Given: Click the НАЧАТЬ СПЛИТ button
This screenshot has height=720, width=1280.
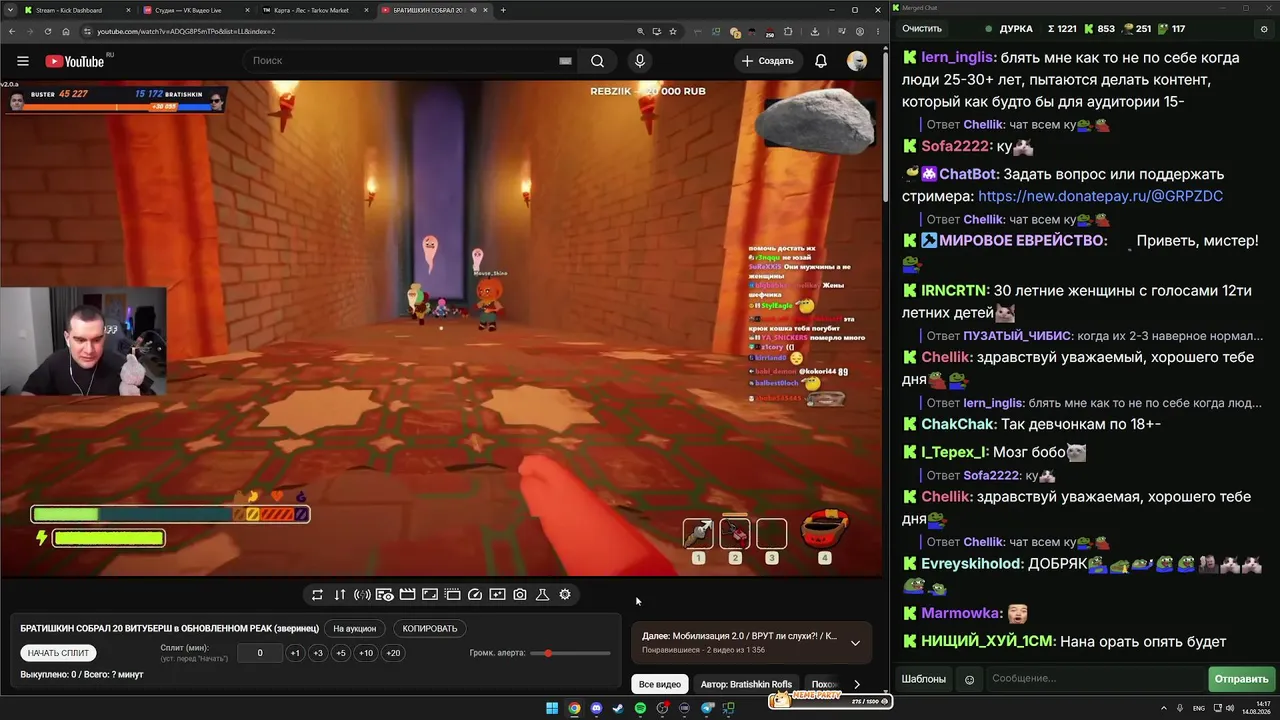Looking at the screenshot, I should click(x=58, y=653).
